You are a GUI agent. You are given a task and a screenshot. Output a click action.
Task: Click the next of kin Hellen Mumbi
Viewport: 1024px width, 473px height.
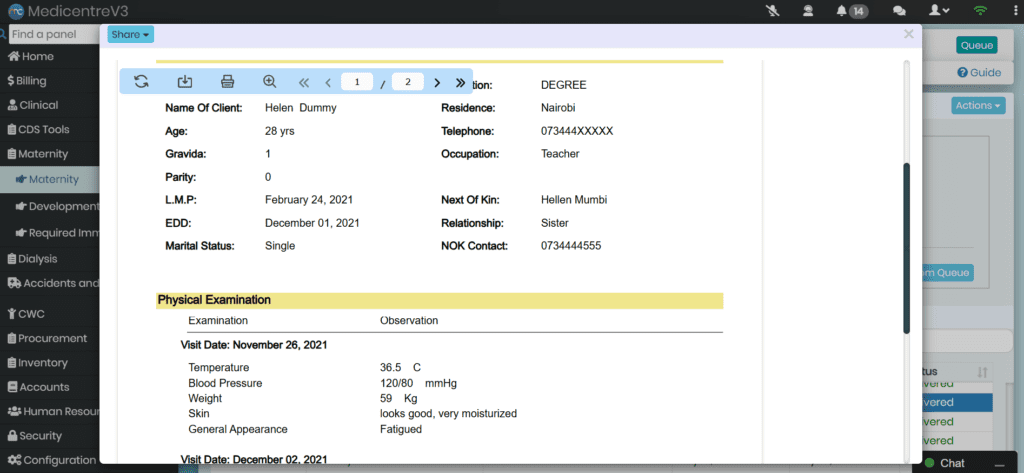[574, 200]
